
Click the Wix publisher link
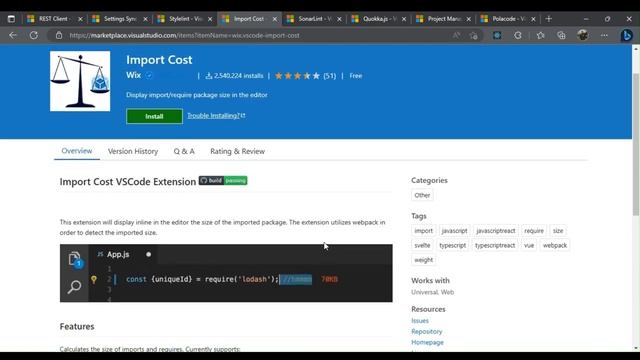click(133, 75)
